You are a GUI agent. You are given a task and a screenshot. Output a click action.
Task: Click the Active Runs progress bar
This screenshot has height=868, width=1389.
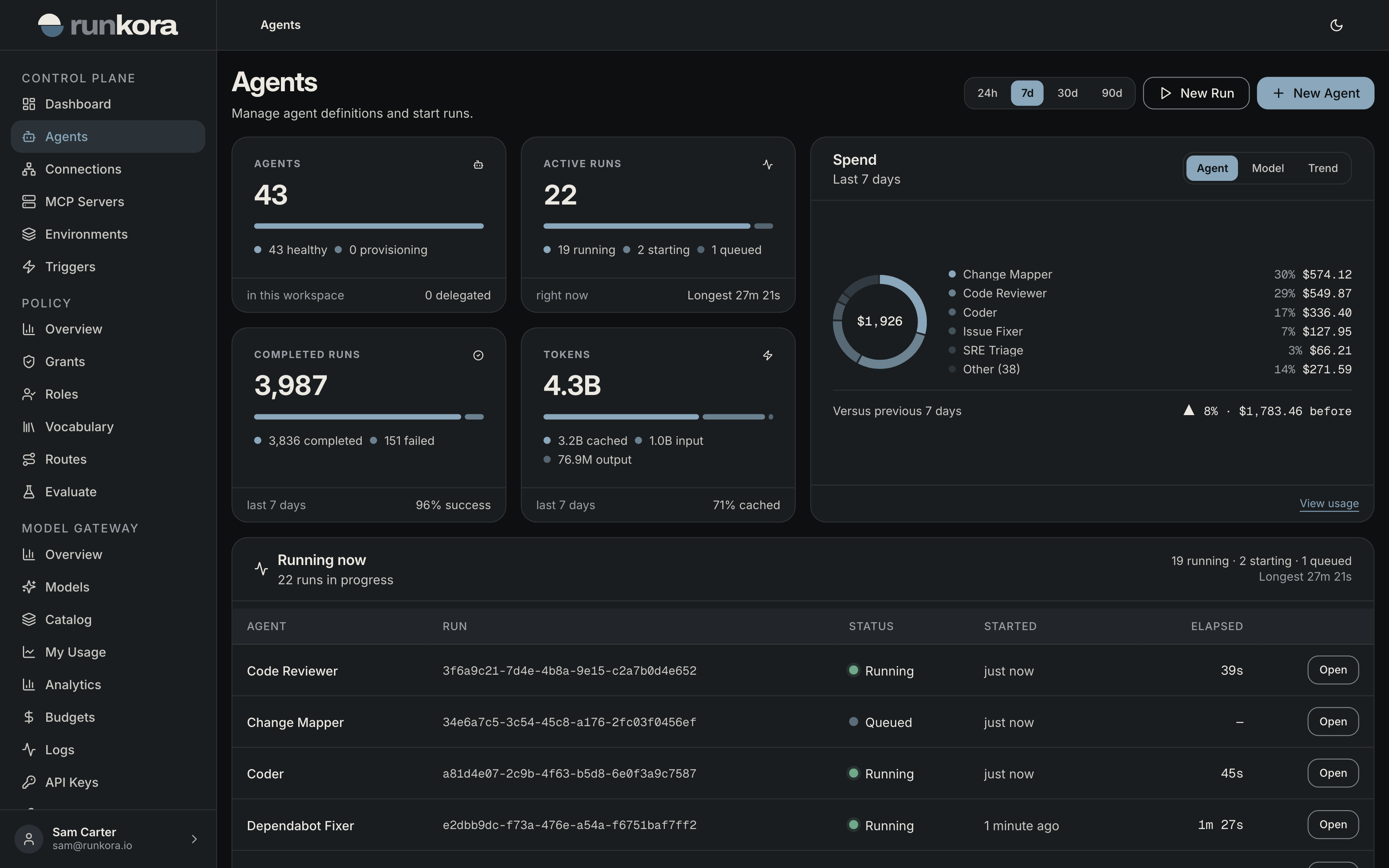click(x=658, y=226)
